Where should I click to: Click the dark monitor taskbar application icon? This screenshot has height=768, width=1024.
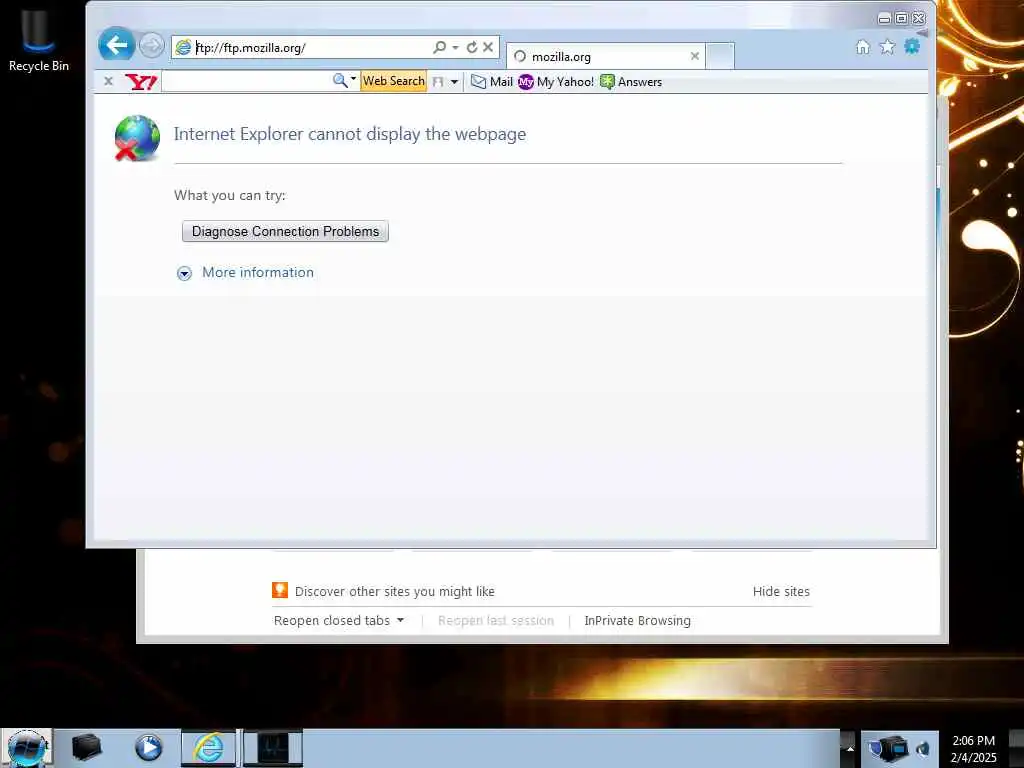(273, 748)
